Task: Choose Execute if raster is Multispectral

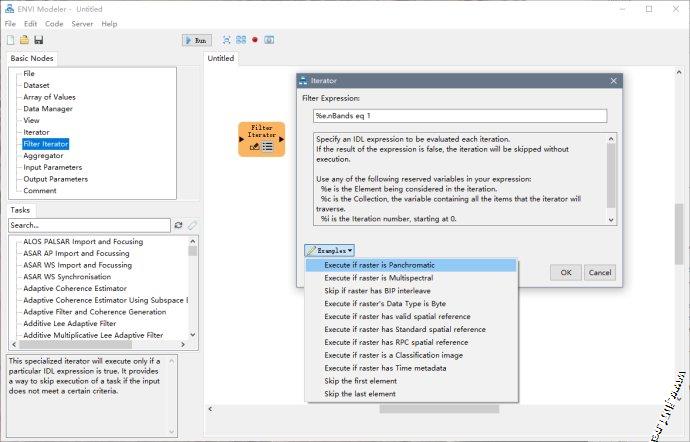Action: point(411,278)
